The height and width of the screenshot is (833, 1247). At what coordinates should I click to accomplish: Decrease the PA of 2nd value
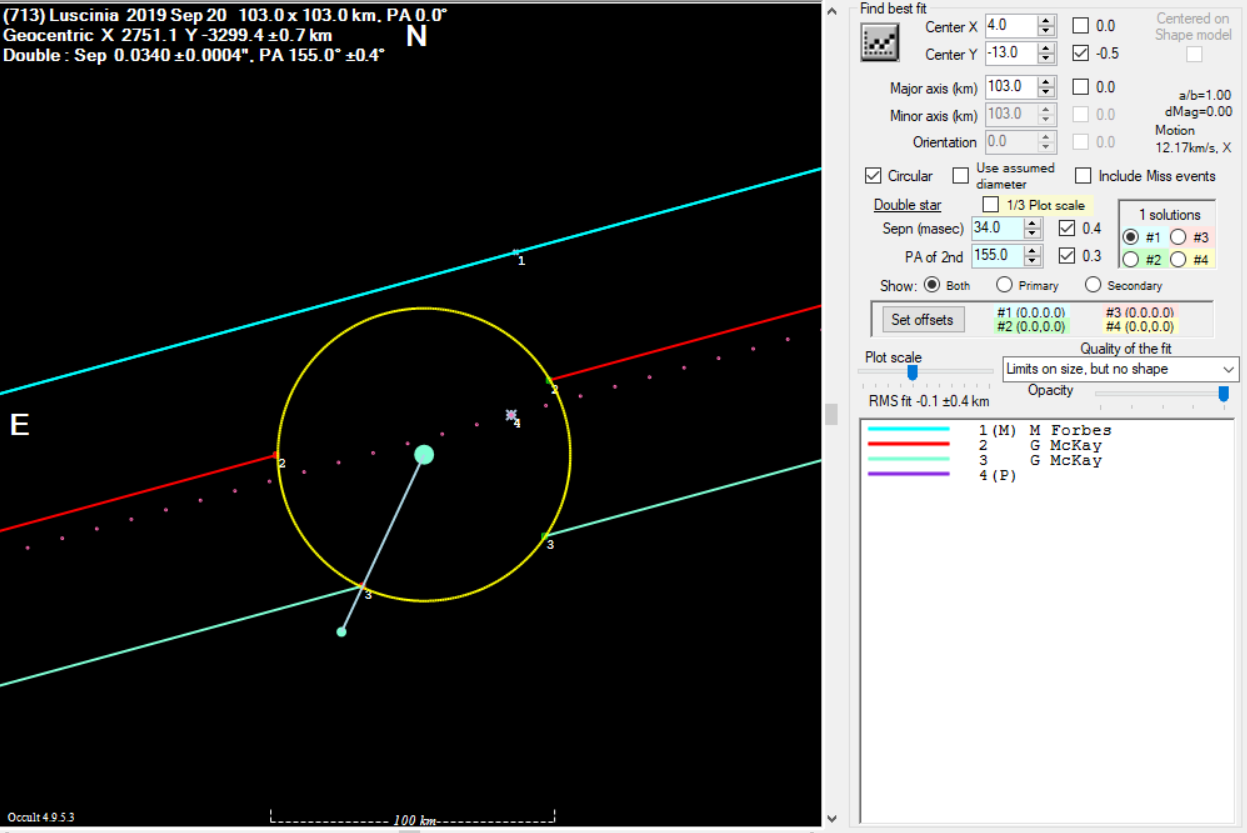point(1033,261)
